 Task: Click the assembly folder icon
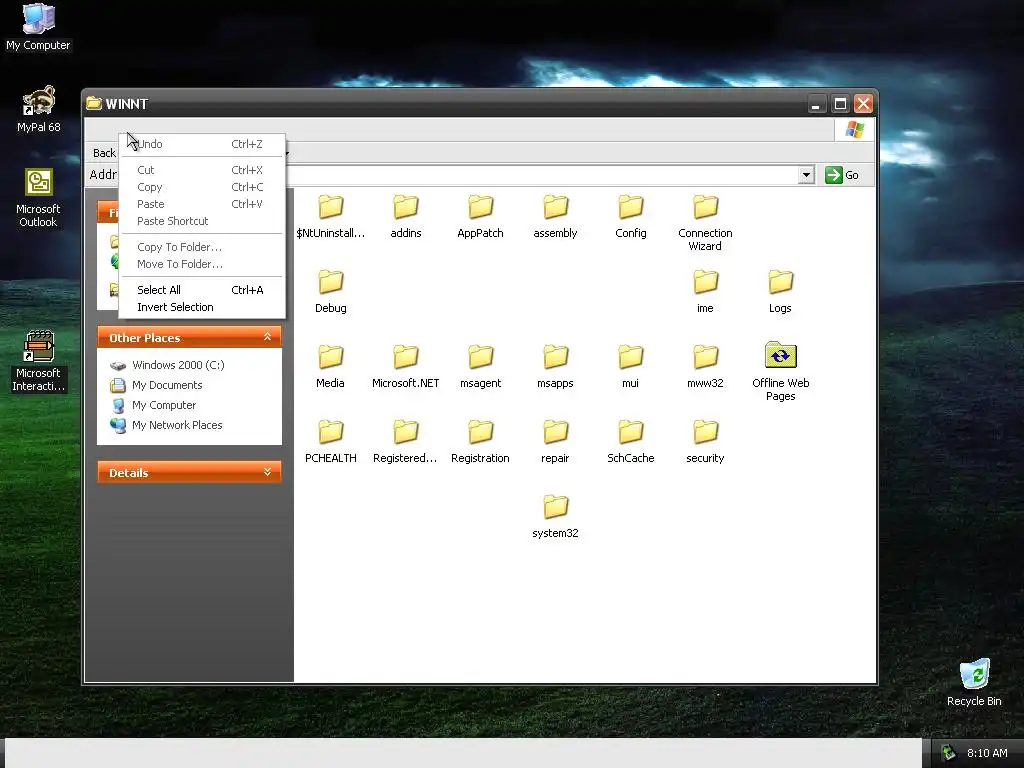coord(556,208)
